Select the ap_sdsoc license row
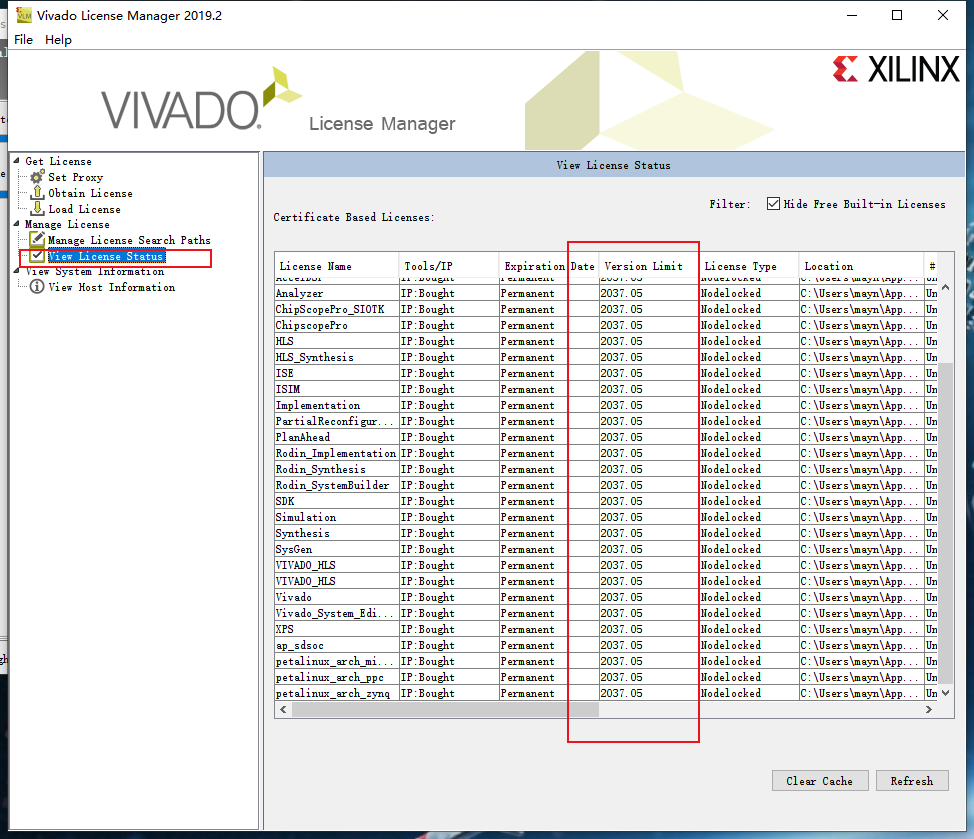 tap(606, 645)
